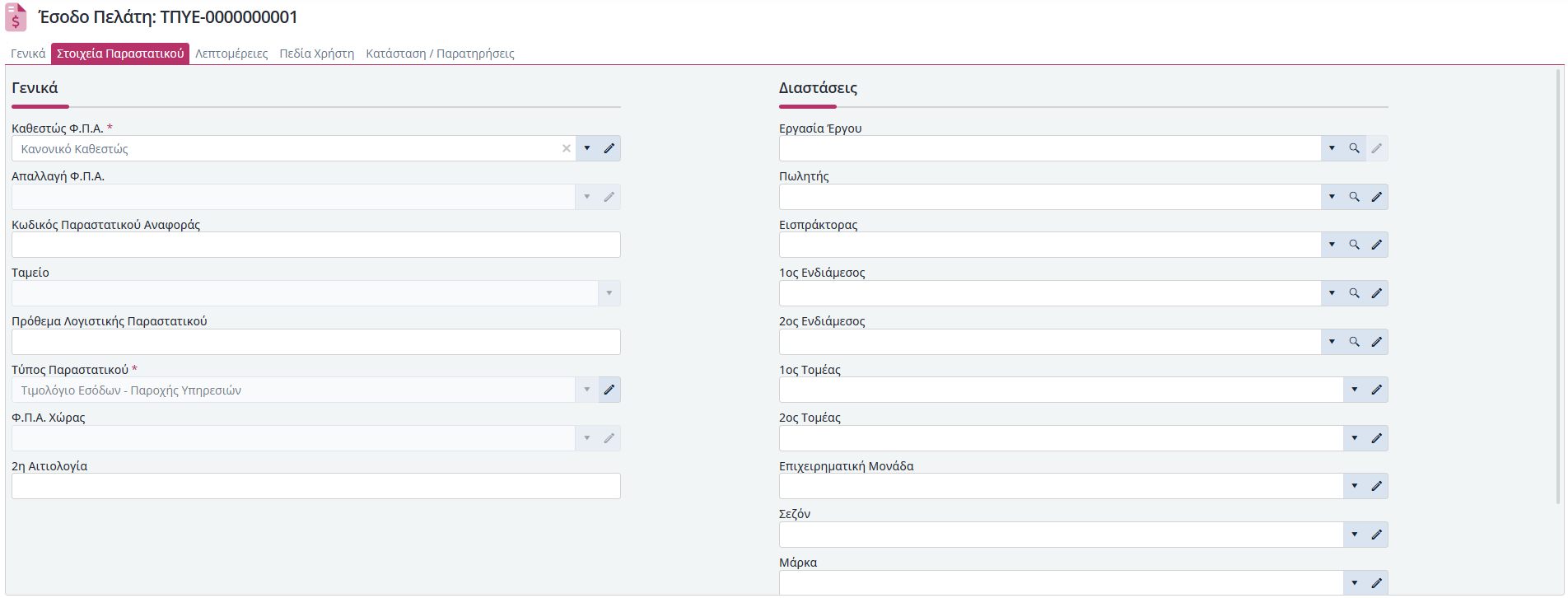Click the search magnifier for Εργασία Έργου

(1354, 148)
